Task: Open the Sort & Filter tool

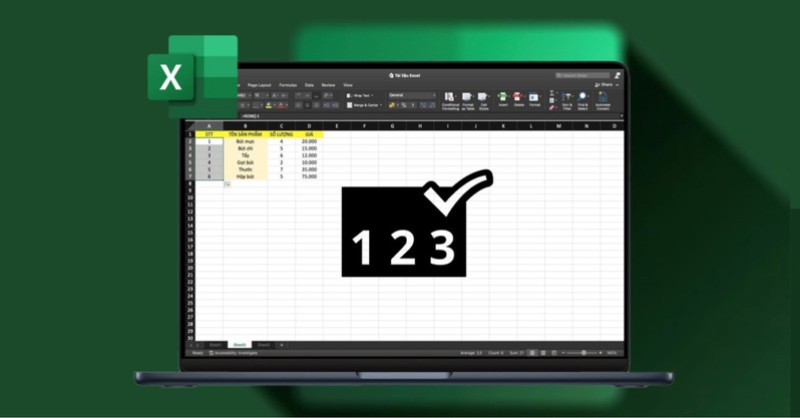Action: (567, 101)
